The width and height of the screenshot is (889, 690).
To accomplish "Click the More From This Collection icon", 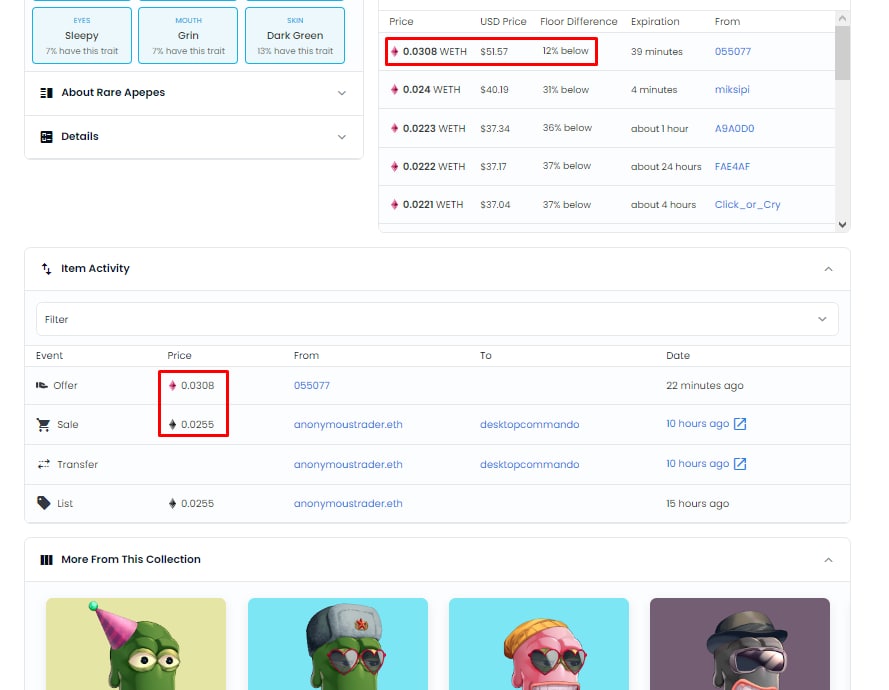I will tap(46, 560).
